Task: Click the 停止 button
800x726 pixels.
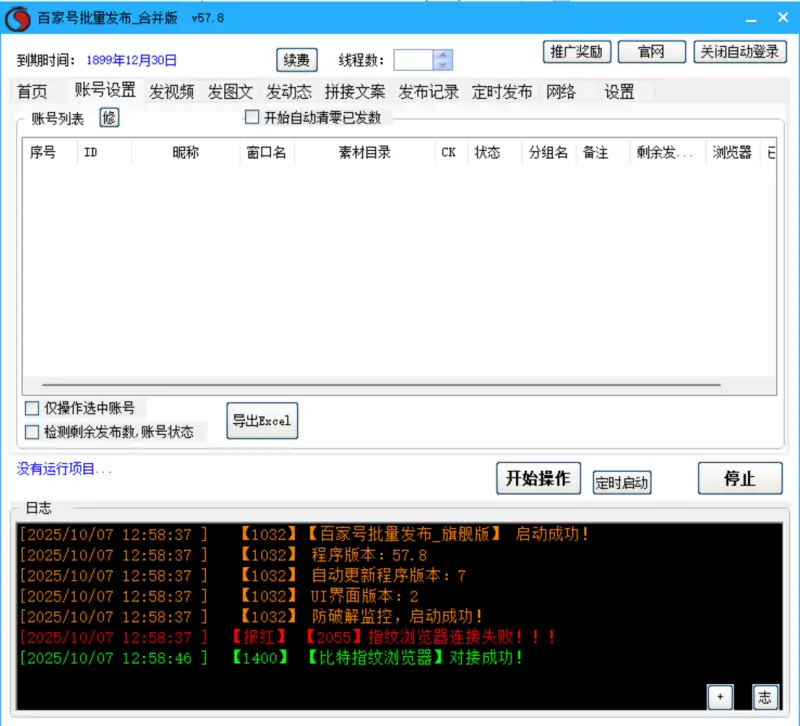Action: [740, 479]
